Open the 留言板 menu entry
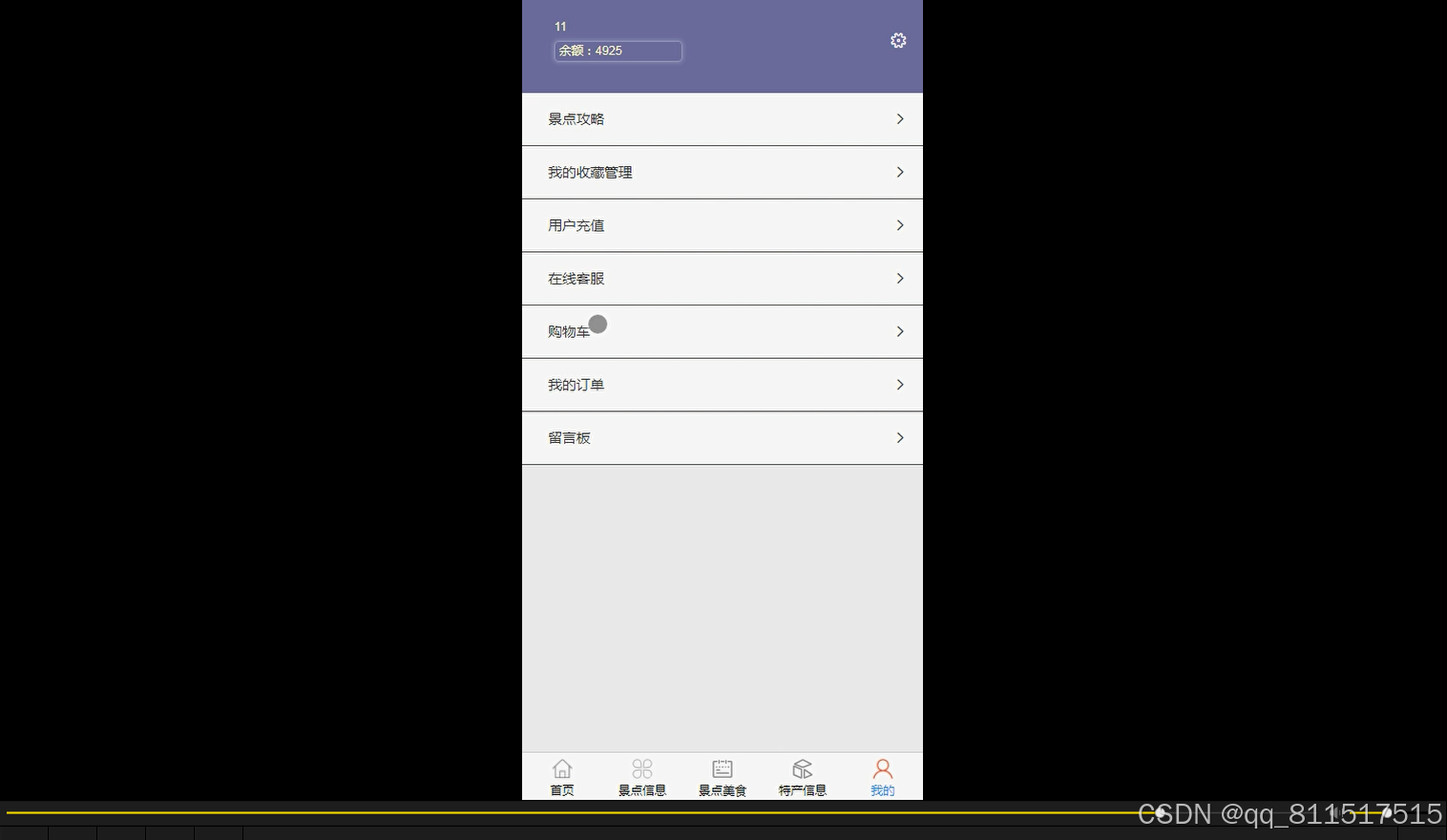 click(723, 438)
